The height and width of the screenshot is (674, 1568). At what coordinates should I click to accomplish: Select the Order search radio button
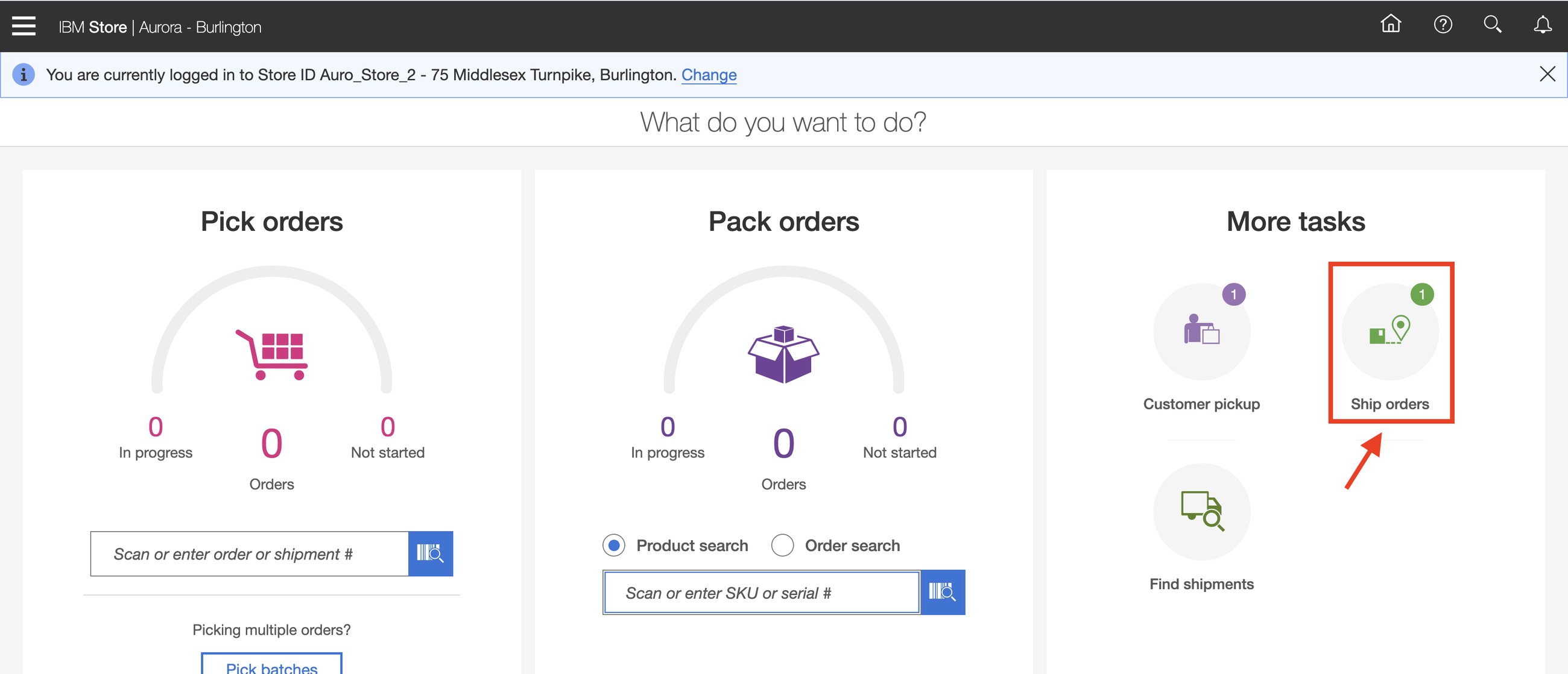pyautogui.click(x=782, y=545)
